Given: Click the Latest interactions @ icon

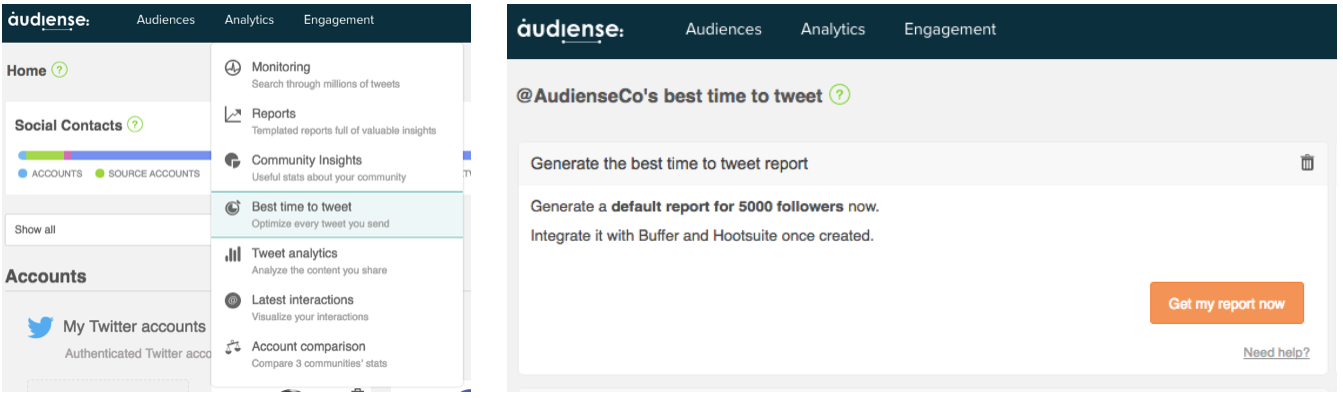Looking at the screenshot, I should (x=233, y=300).
